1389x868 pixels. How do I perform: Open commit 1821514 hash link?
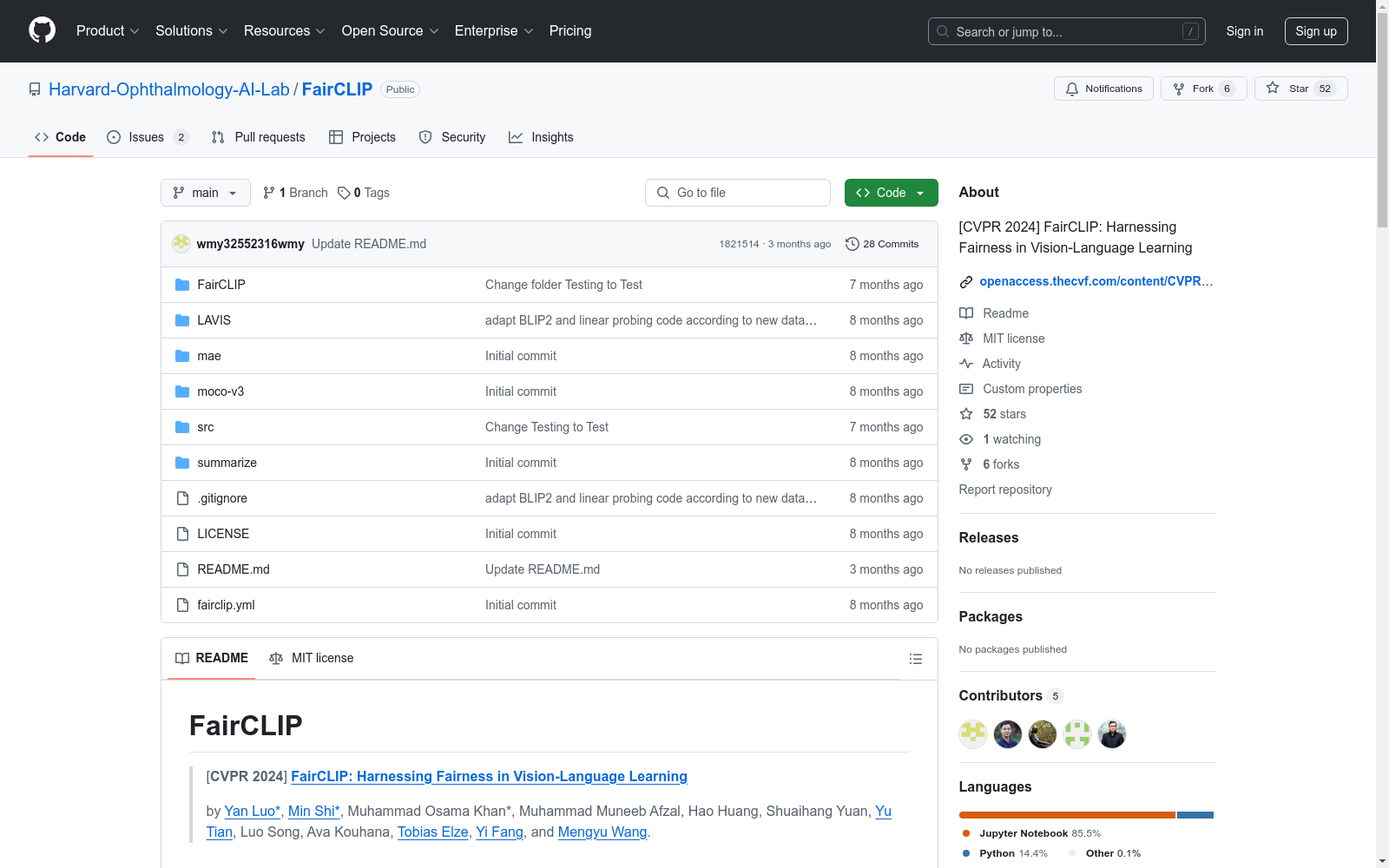(x=739, y=244)
